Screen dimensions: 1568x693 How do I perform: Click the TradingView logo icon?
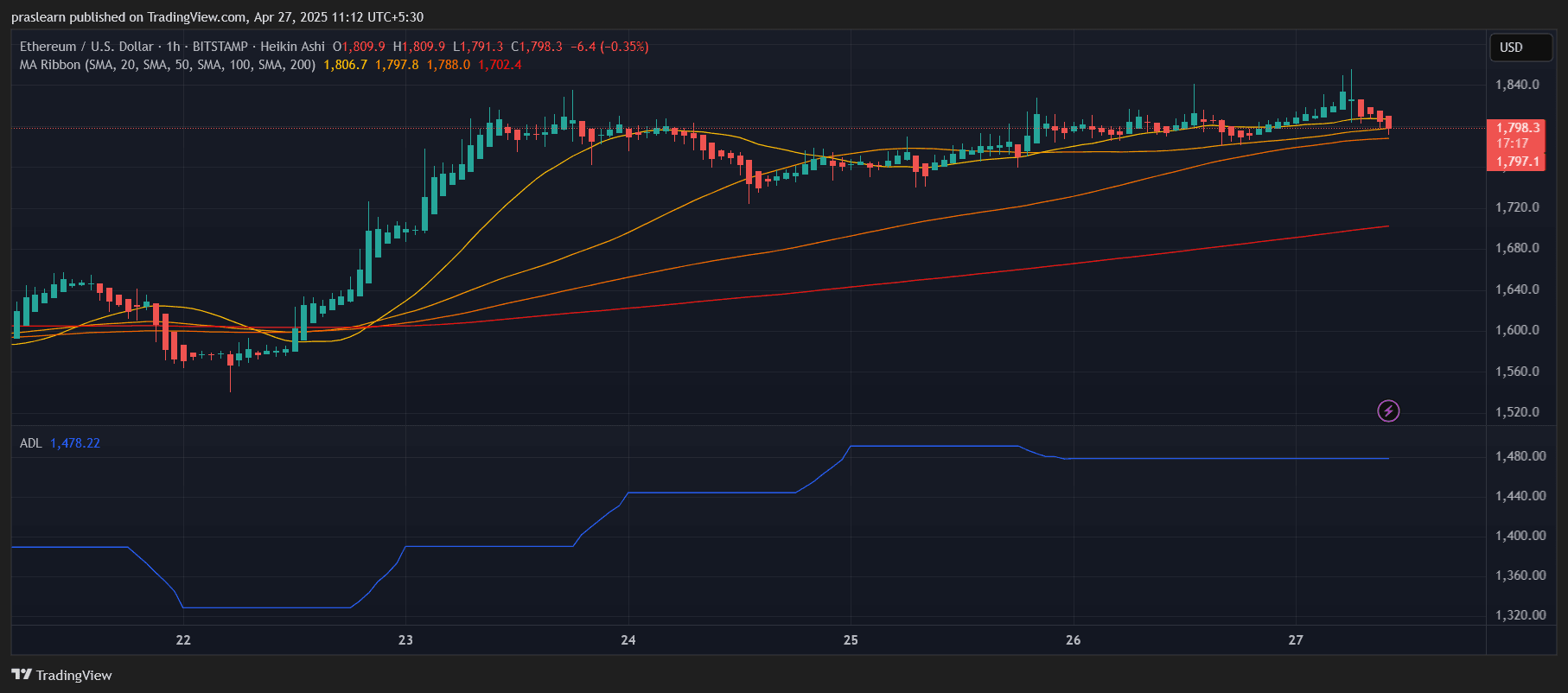(x=22, y=675)
